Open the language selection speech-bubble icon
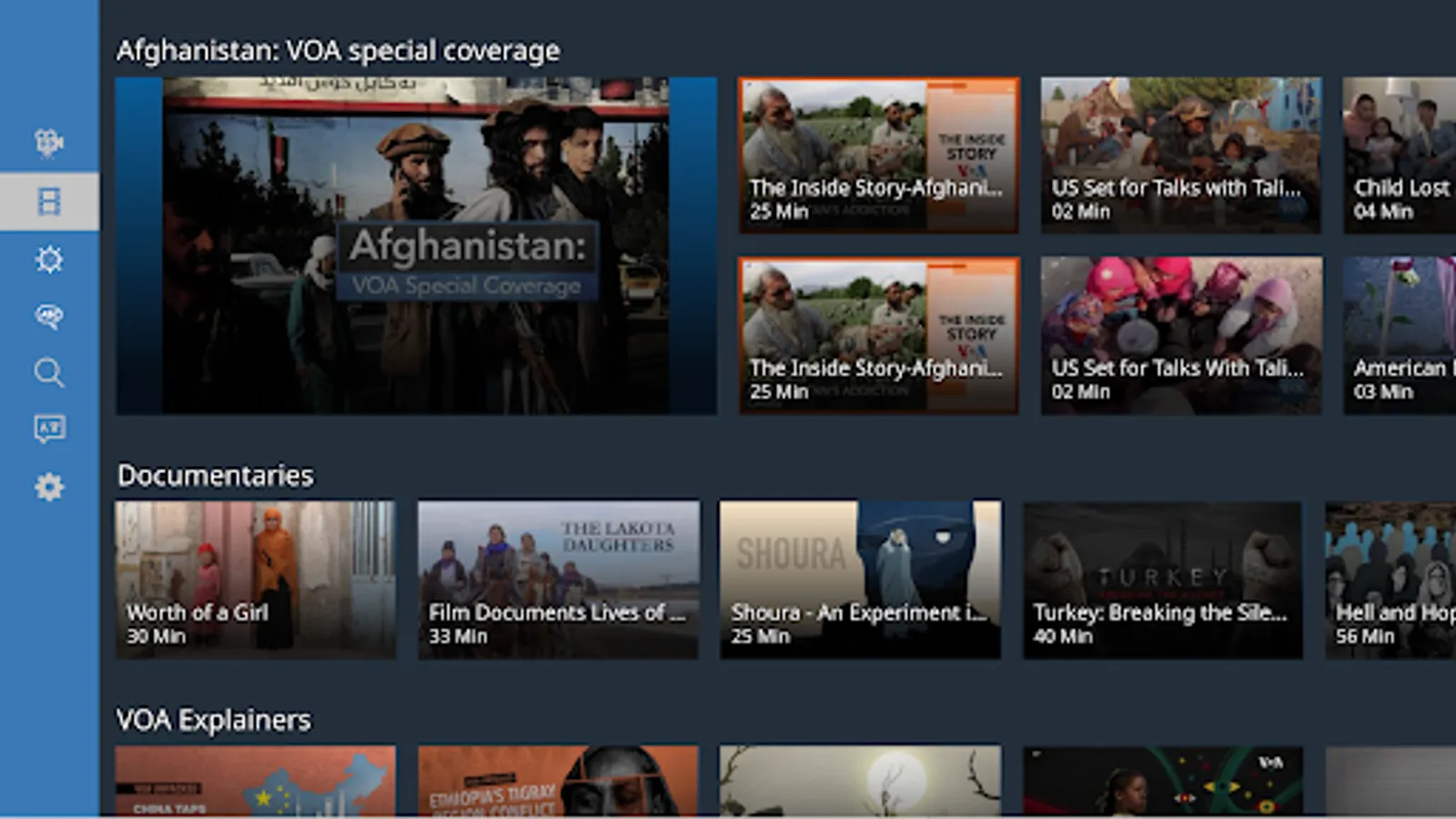This screenshot has height=819, width=1456. pos(49,429)
